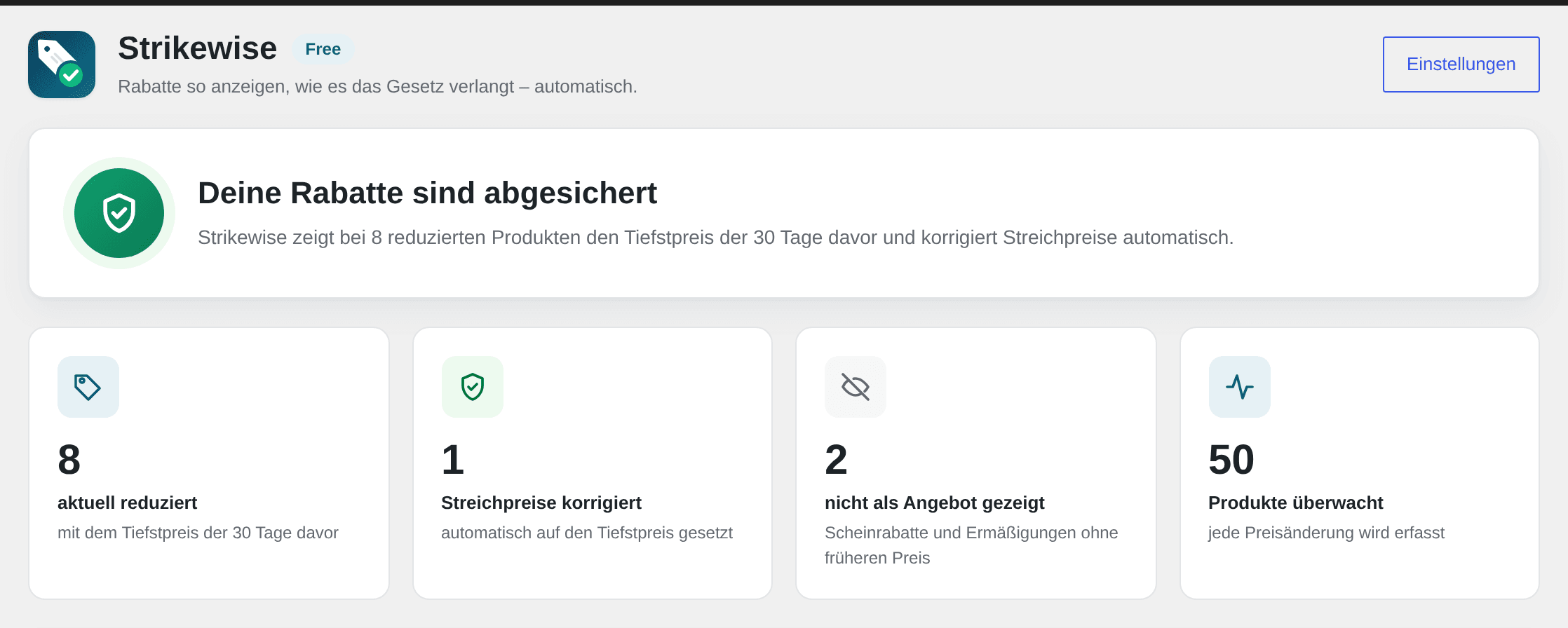Click the 'Produkte überwacht' label
The height and width of the screenshot is (628, 1568).
tap(1296, 503)
